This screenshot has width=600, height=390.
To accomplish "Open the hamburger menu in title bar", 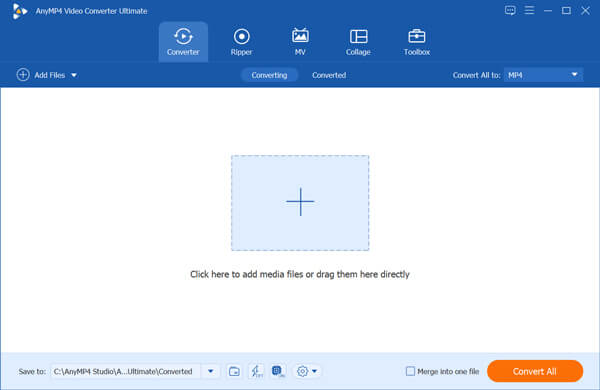I will coord(529,10).
